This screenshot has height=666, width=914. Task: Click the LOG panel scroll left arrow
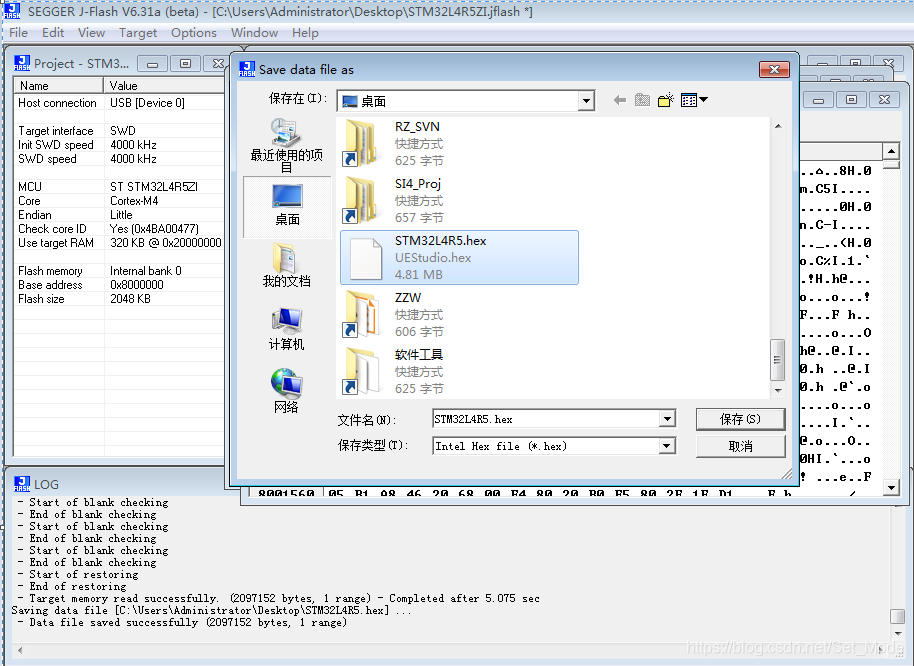coord(20,650)
